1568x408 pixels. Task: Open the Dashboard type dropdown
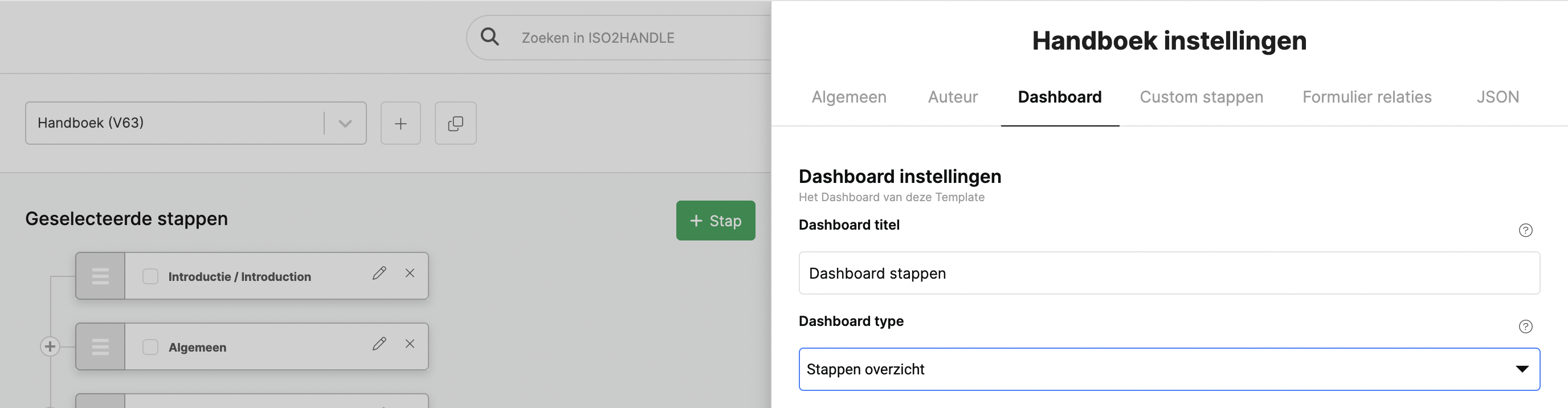(x=1169, y=369)
